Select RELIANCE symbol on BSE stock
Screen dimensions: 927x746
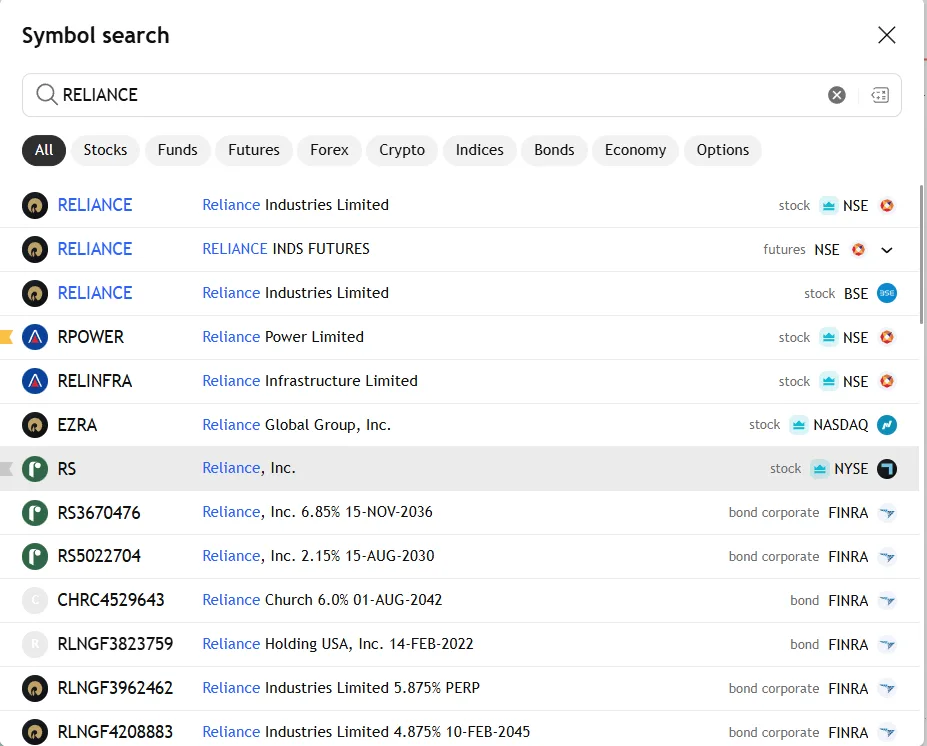(x=95, y=293)
